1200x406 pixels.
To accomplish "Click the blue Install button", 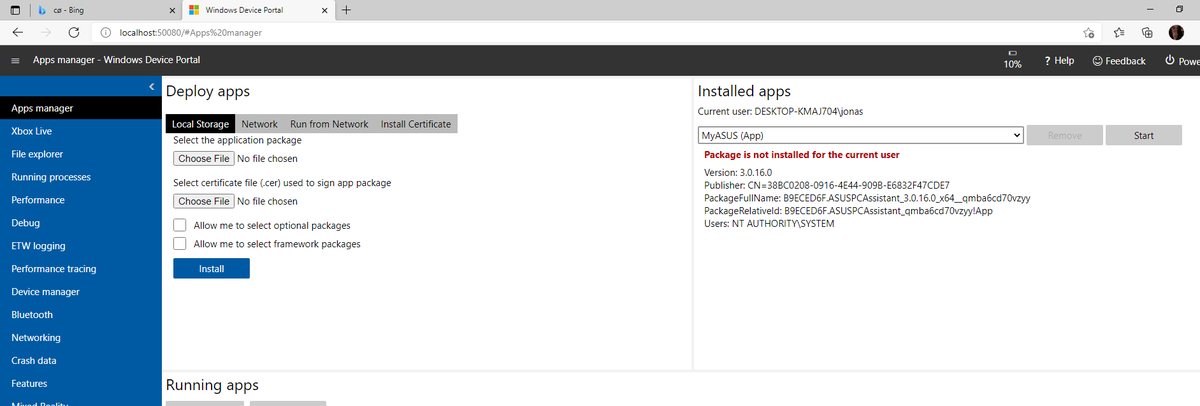I will click(x=211, y=268).
